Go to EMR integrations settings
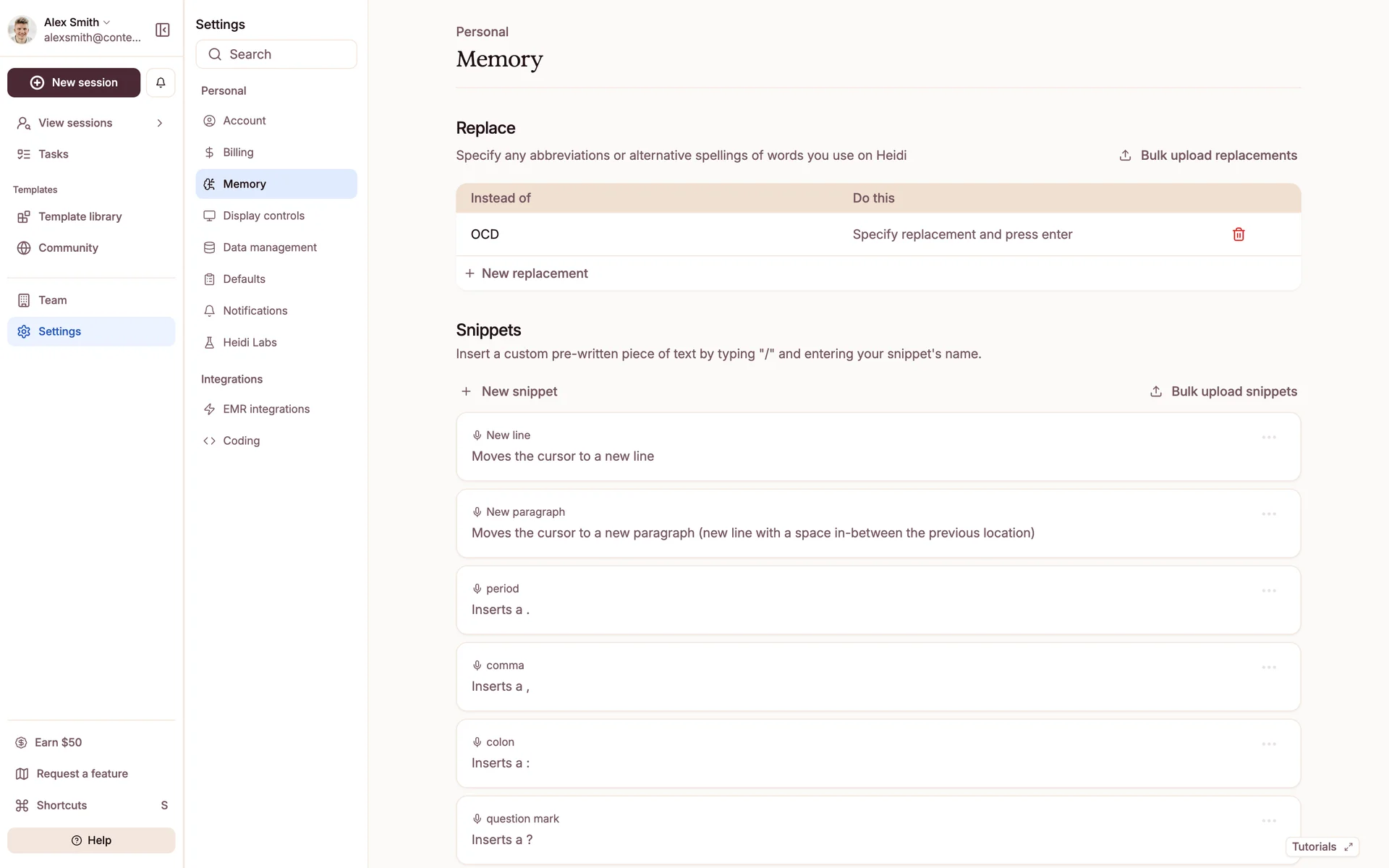The width and height of the screenshot is (1389, 868). point(266,409)
